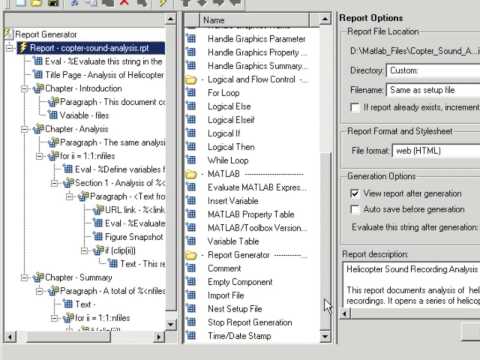Click the component list's scroll up arrow

click(325, 19)
